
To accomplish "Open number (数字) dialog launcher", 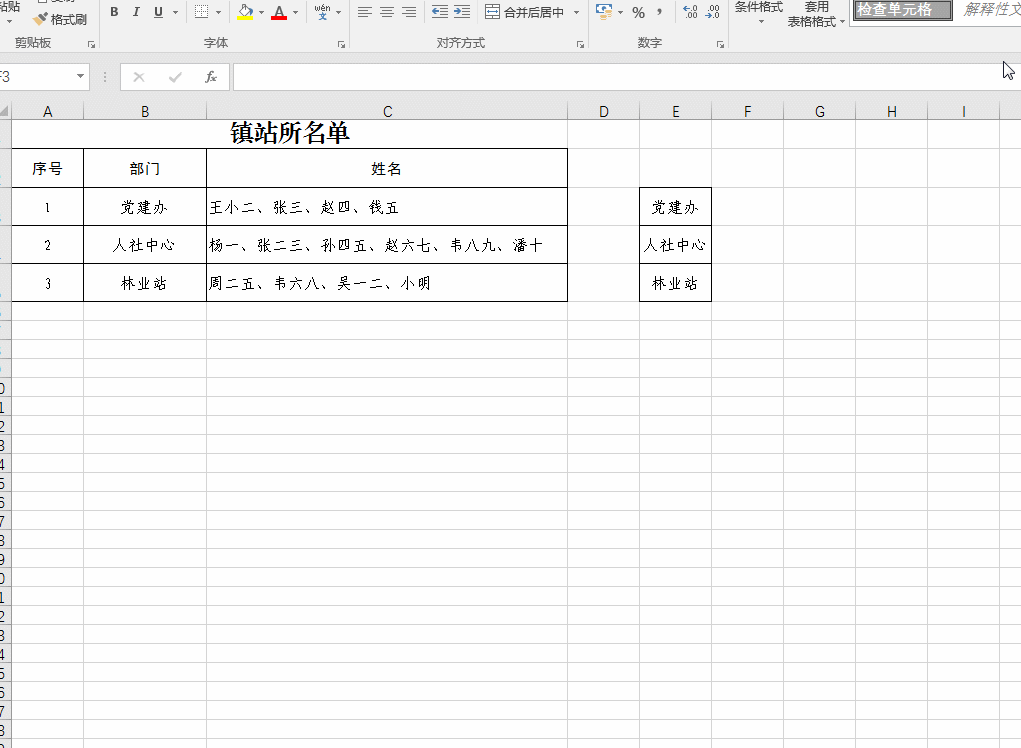I will (x=720, y=44).
